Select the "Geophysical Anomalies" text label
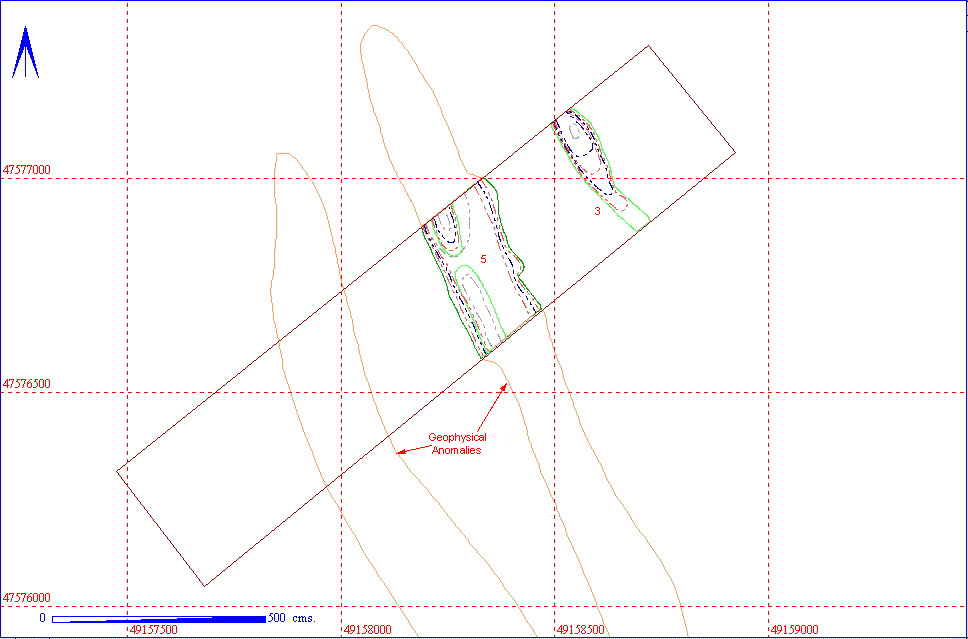This screenshot has height=639, width=968. (456, 444)
